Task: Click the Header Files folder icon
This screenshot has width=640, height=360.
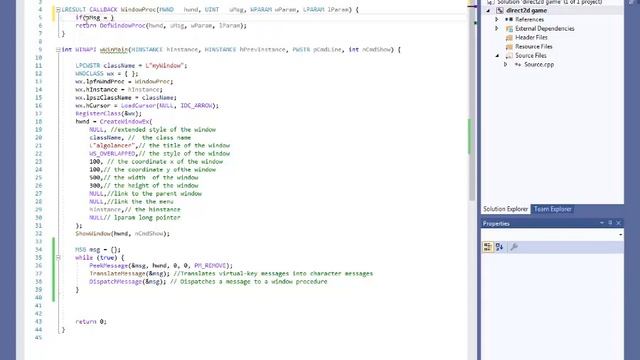Action: coord(509,38)
